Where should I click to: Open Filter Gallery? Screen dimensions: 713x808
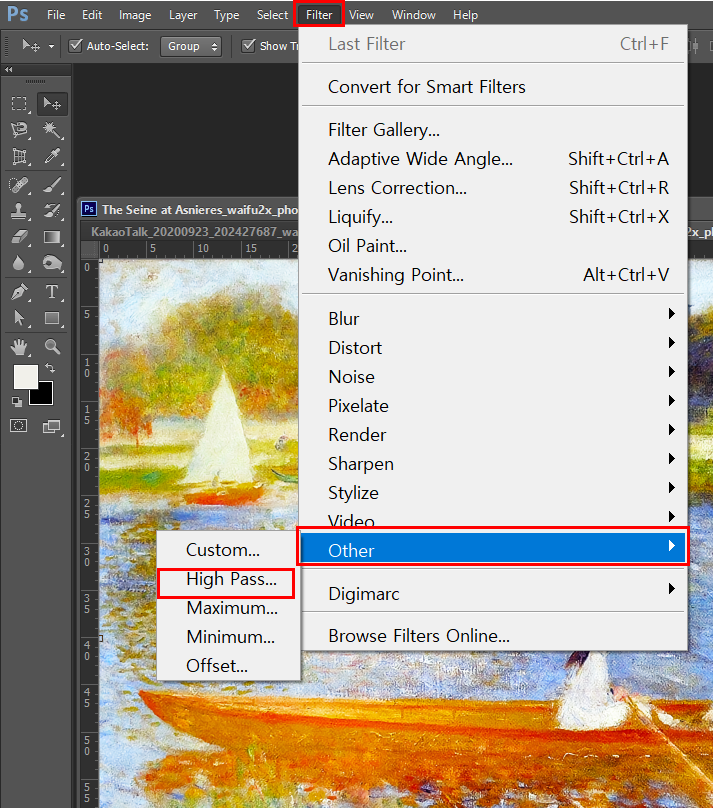tap(493, 130)
